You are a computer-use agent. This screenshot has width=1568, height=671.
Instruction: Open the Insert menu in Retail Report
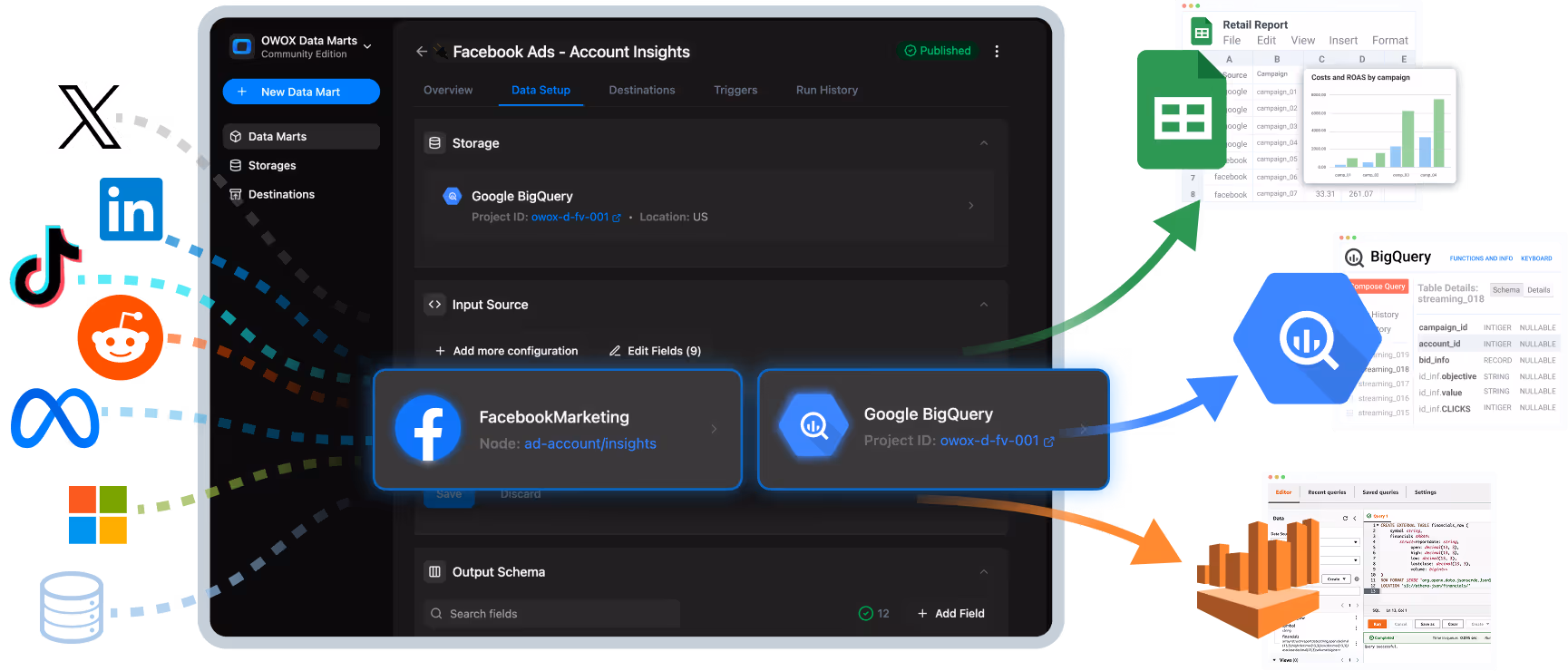point(1343,41)
